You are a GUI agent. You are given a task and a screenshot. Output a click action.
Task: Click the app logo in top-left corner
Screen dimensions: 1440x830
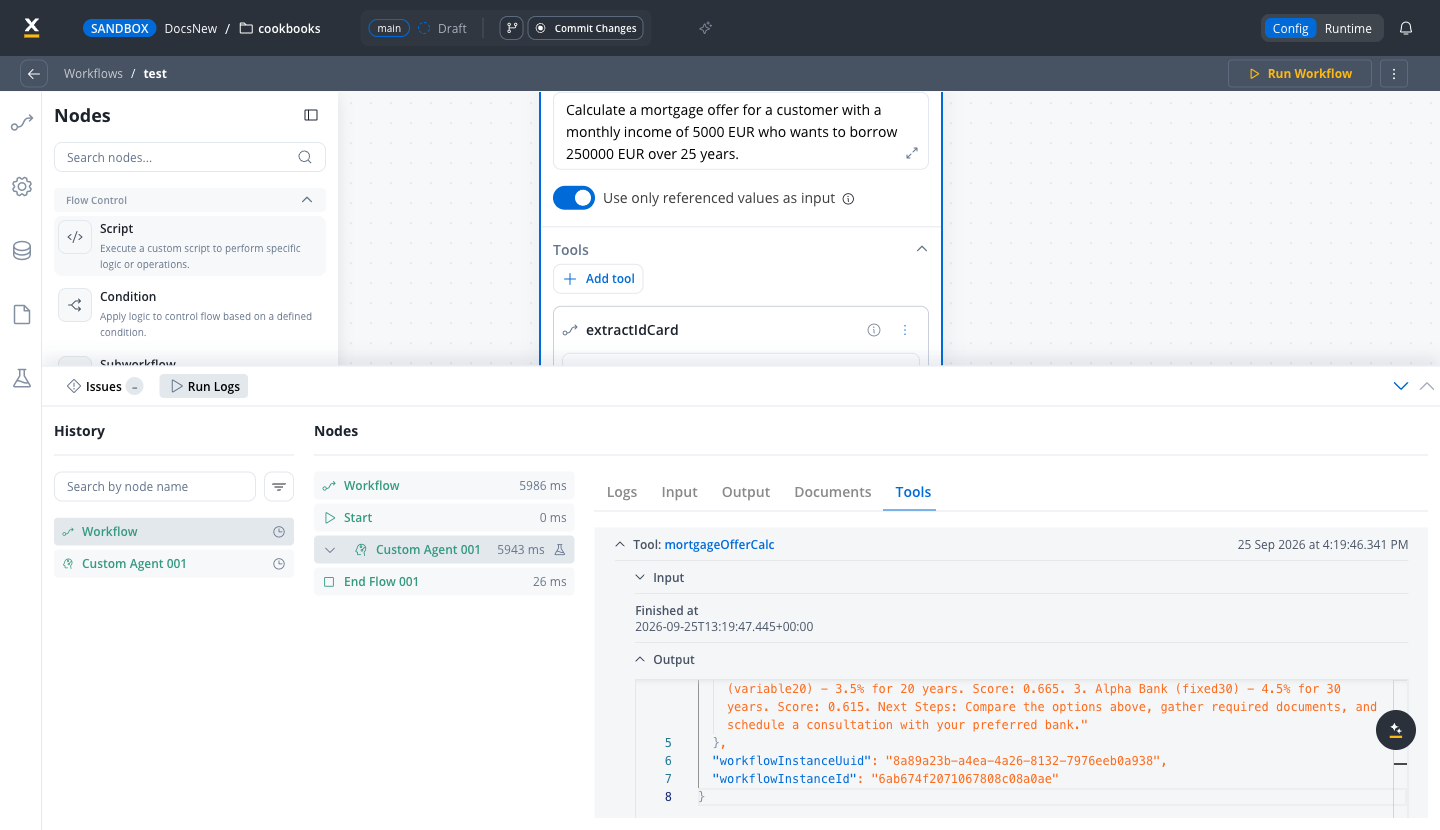pos(31,27)
